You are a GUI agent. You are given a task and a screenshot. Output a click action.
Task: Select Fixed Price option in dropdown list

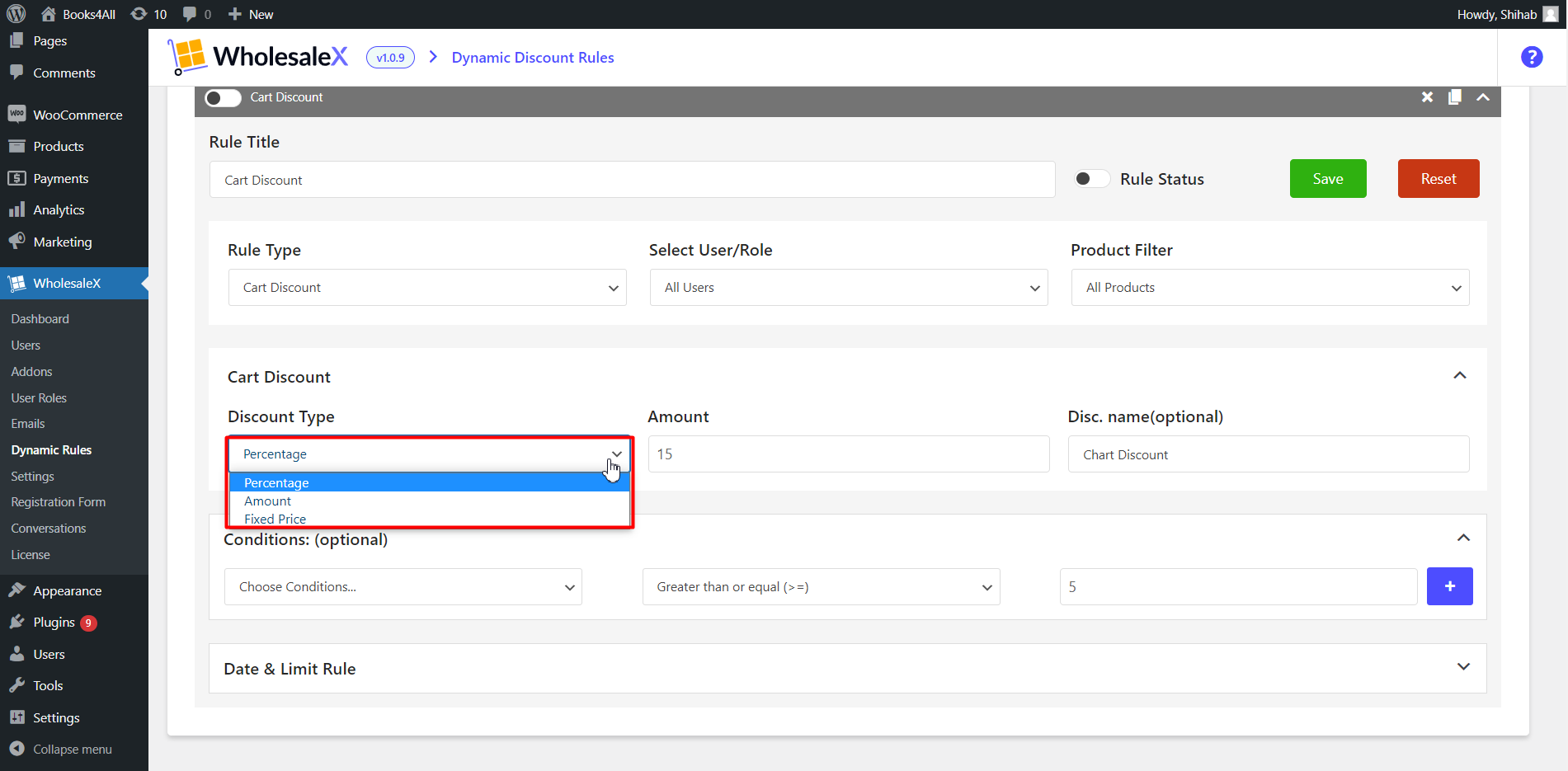(x=429, y=519)
